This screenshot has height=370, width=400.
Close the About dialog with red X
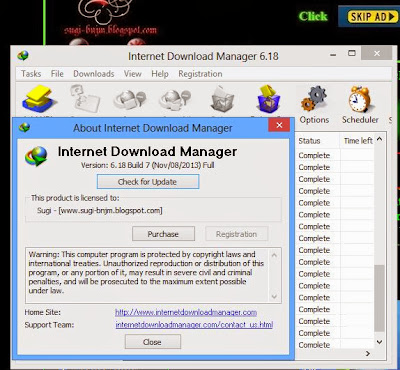point(279,125)
